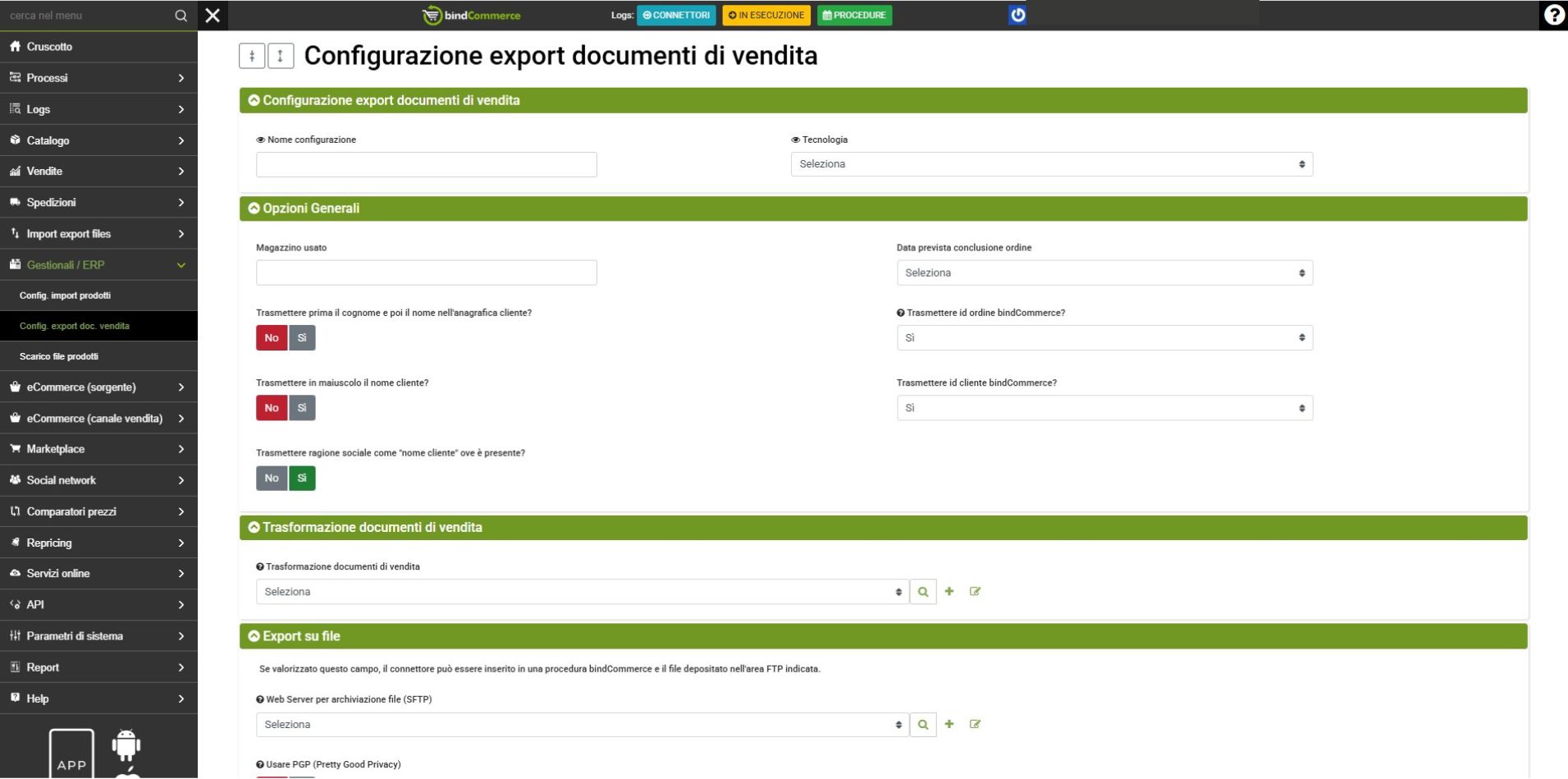1568x779 pixels.
Task: Collapse the Opzioni Generali section
Action: pyautogui.click(x=254, y=208)
